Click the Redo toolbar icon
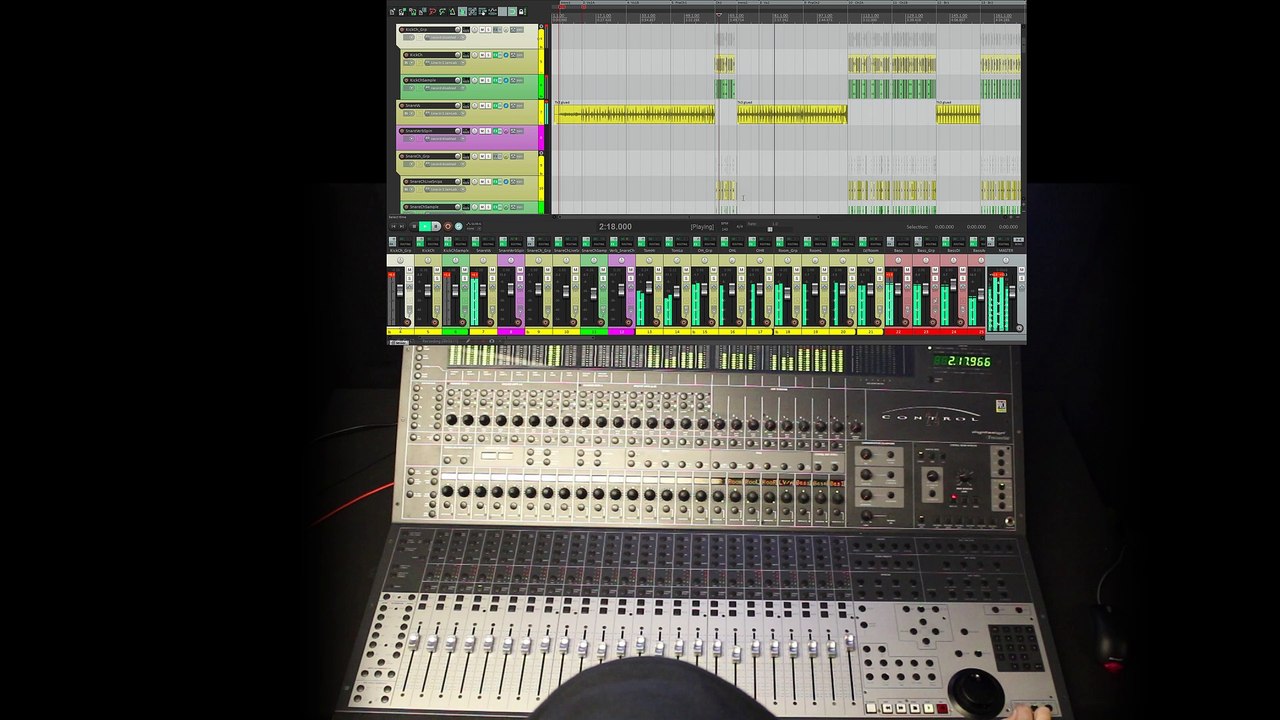1280x720 pixels. click(442, 11)
